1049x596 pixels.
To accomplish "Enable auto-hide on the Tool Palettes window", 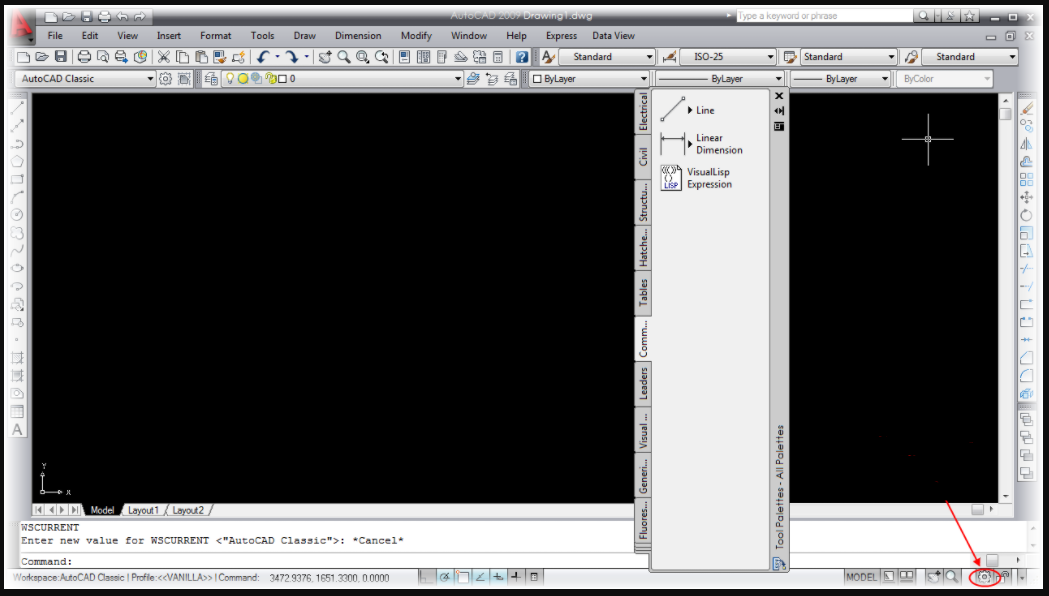I will click(779, 111).
